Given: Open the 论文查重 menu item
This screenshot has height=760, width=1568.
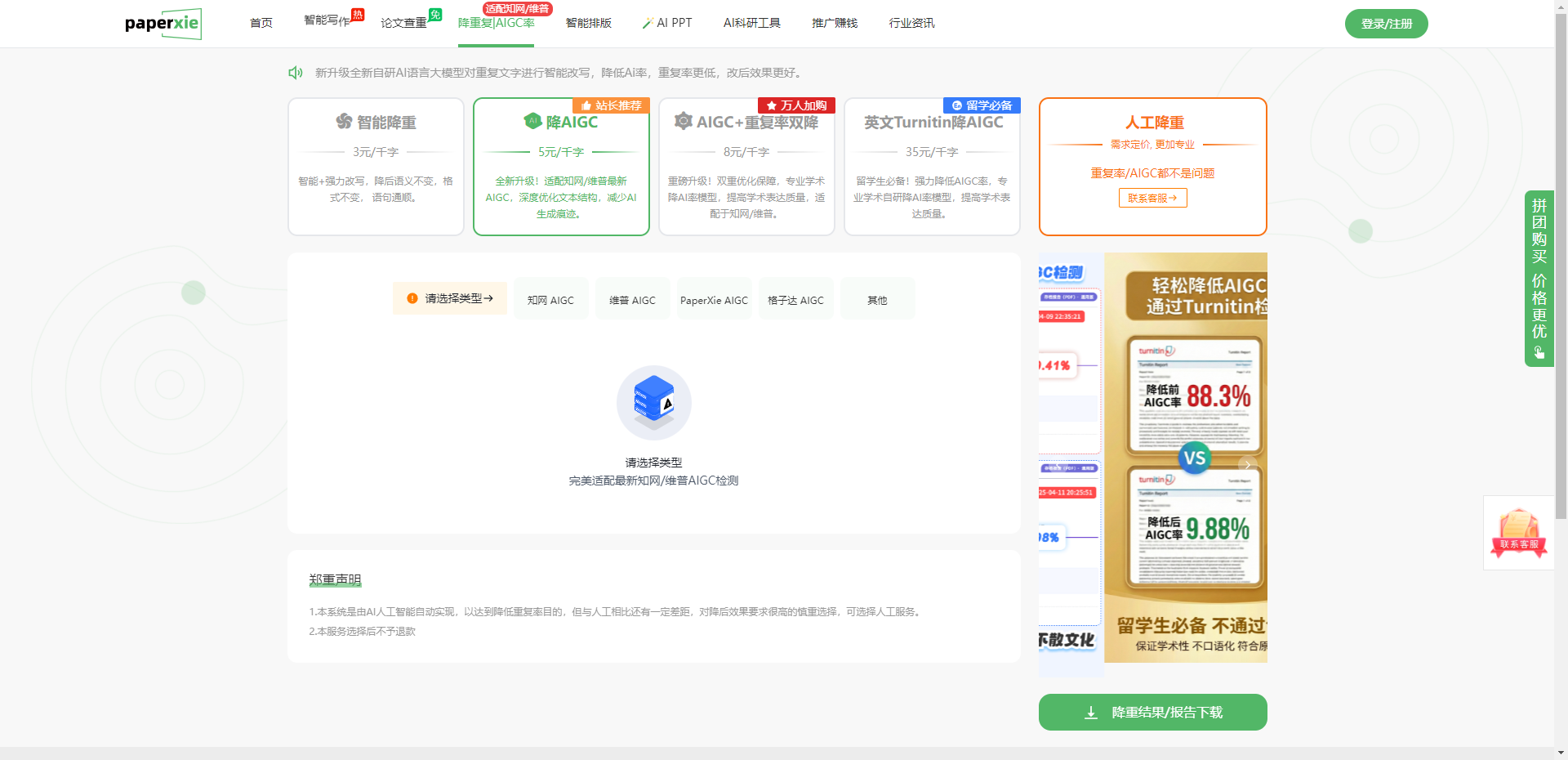Looking at the screenshot, I should tap(403, 23).
